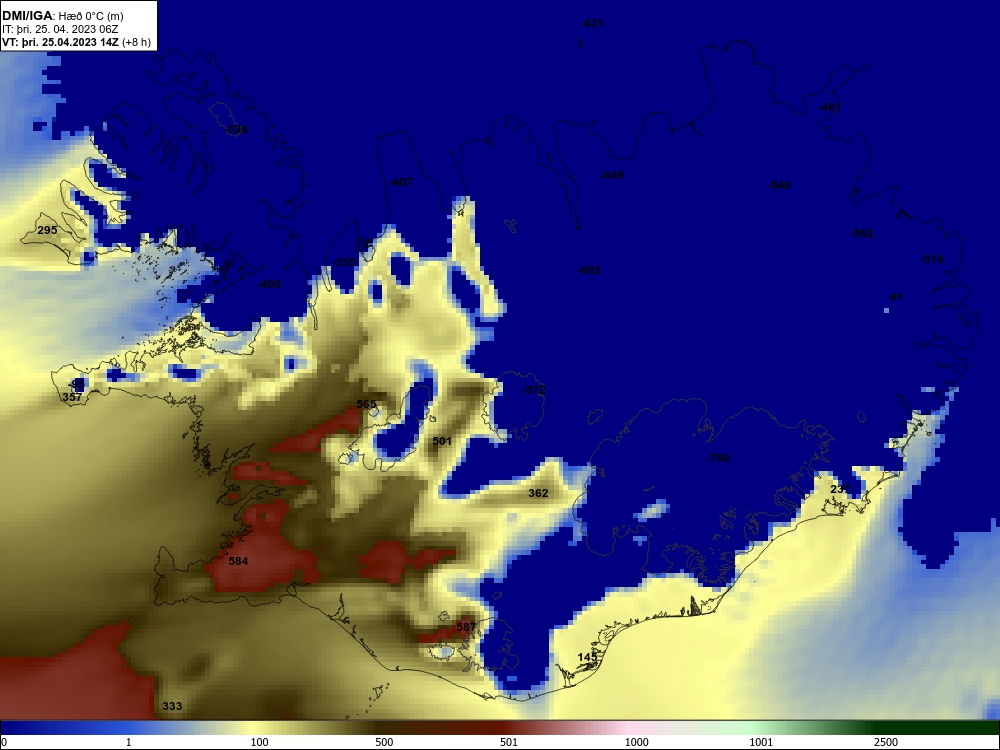The image size is (1000, 750).
Task: Click the -405 value on the map
Action: (269, 284)
